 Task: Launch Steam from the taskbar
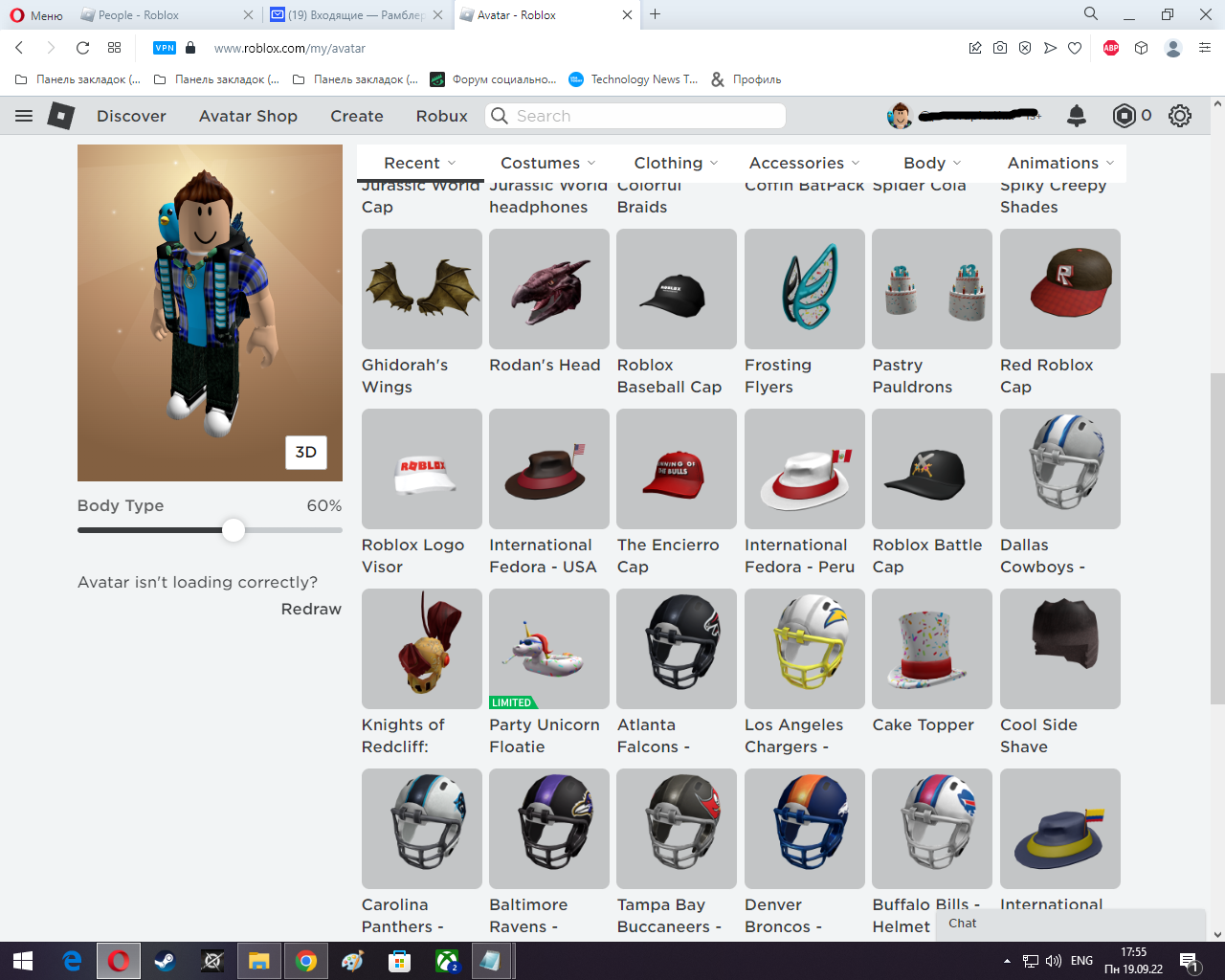pyautogui.click(x=165, y=961)
